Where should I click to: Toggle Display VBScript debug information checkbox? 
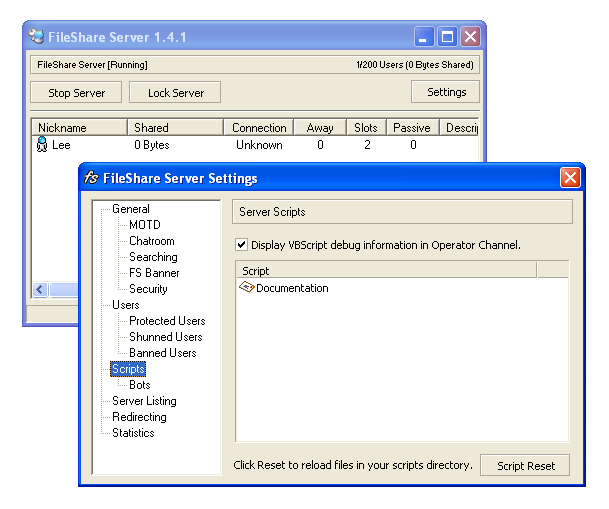[241, 244]
